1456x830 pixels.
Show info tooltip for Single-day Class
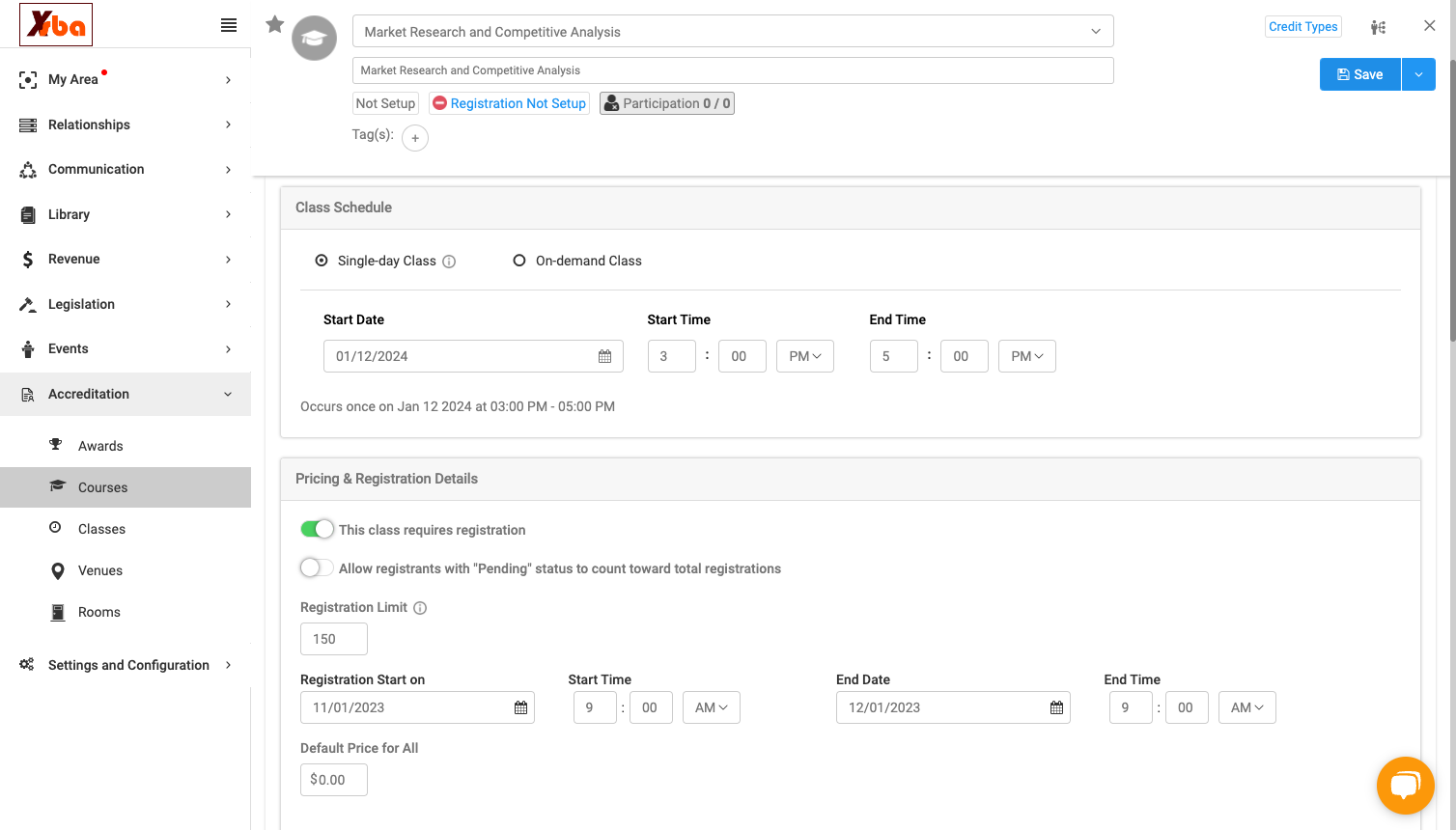pyautogui.click(x=449, y=262)
